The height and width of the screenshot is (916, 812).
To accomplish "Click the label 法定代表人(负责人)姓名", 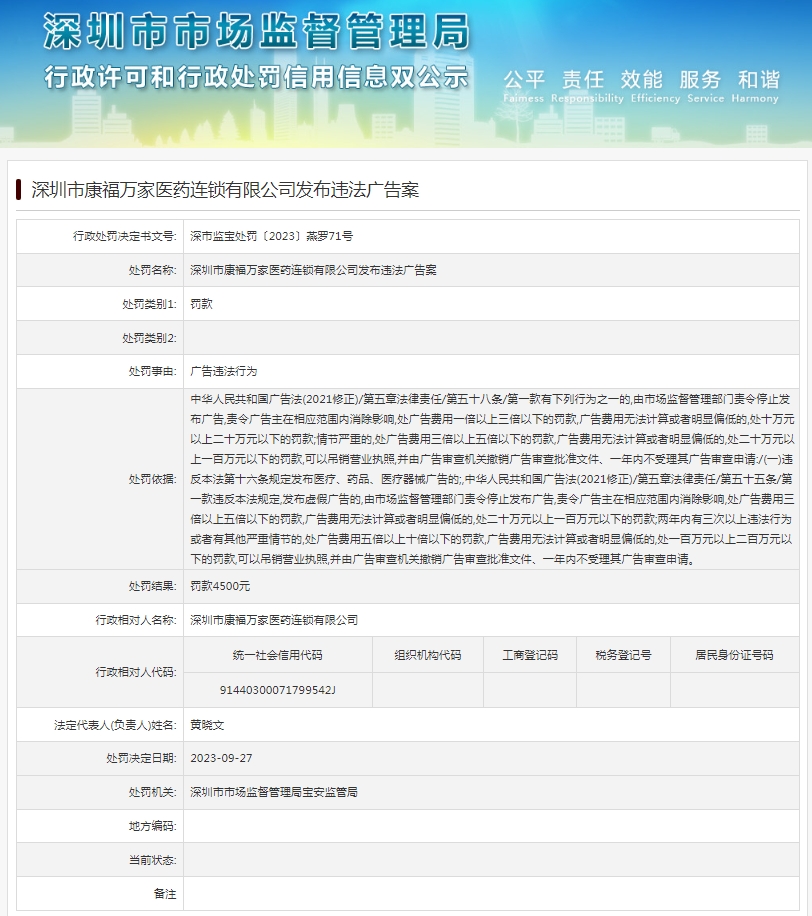I will [115, 725].
